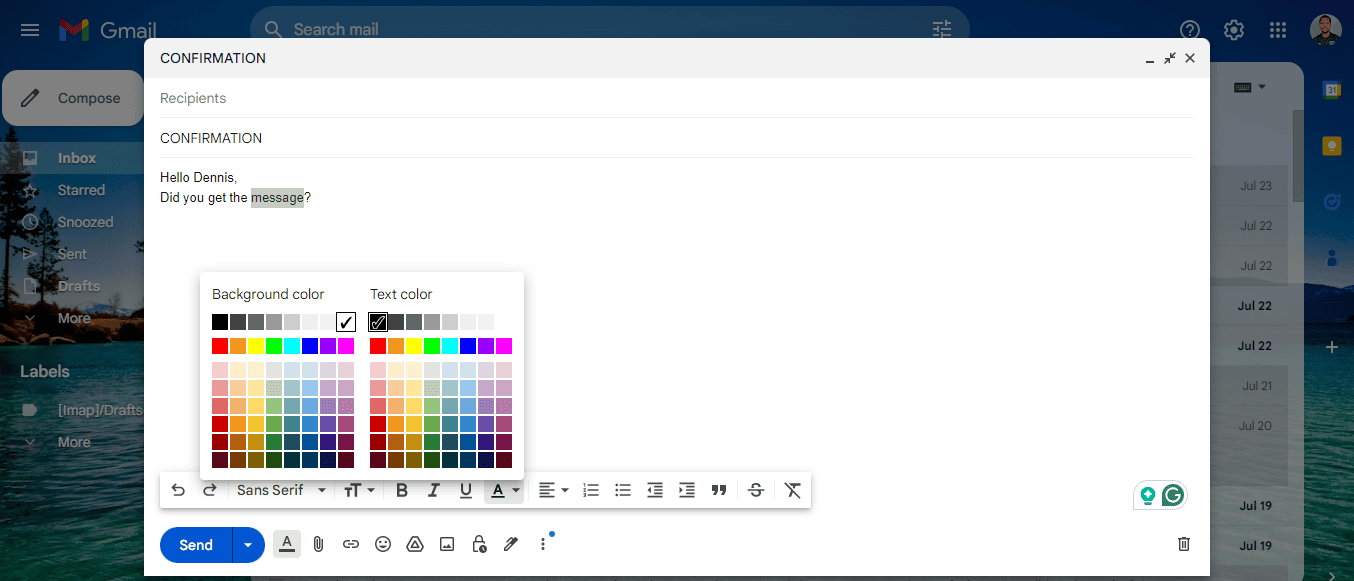The image size is (1354, 581).
Task: Select bright yellow background color swatch
Action: tap(256, 346)
